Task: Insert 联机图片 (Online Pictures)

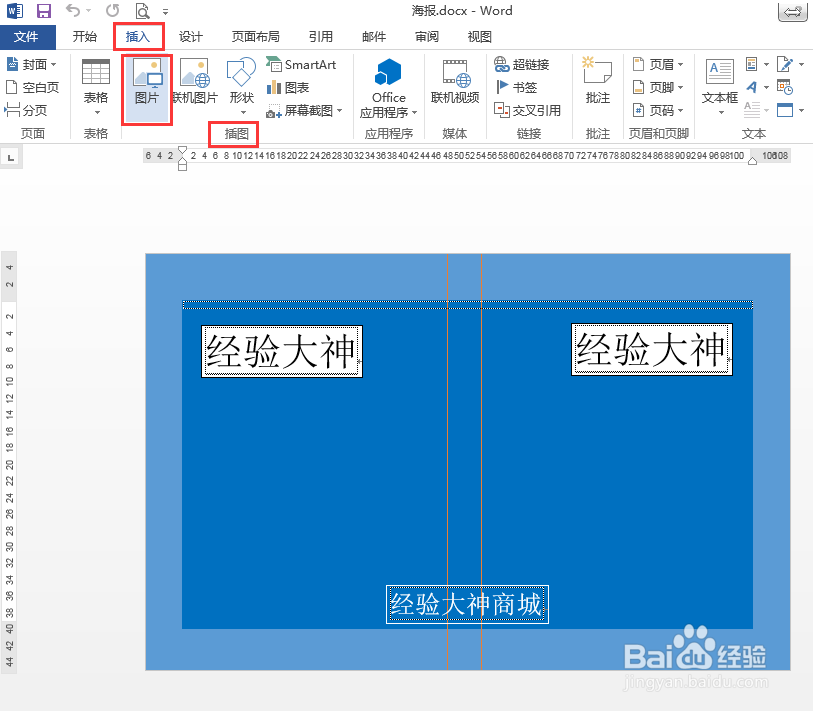Action: tap(195, 82)
